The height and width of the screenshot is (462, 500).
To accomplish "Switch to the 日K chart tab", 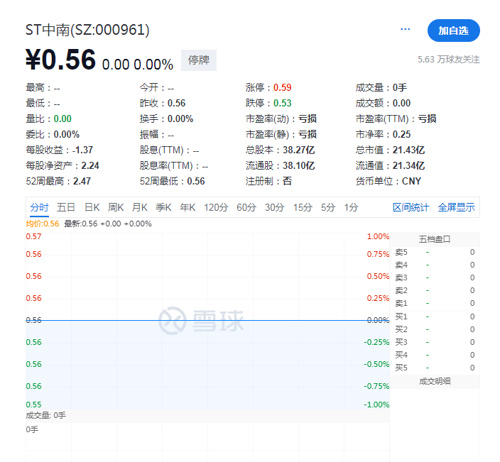I will (x=92, y=208).
